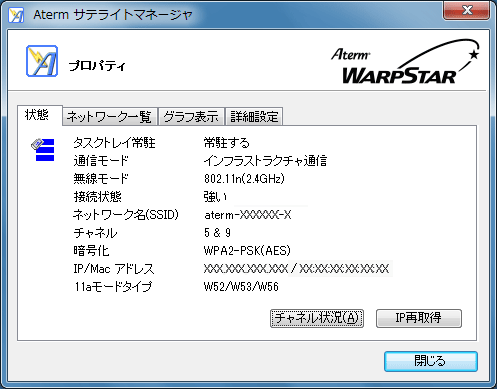This screenshot has width=497, height=389.
Task: Click the 接続状態 label
Action: (x=97, y=197)
